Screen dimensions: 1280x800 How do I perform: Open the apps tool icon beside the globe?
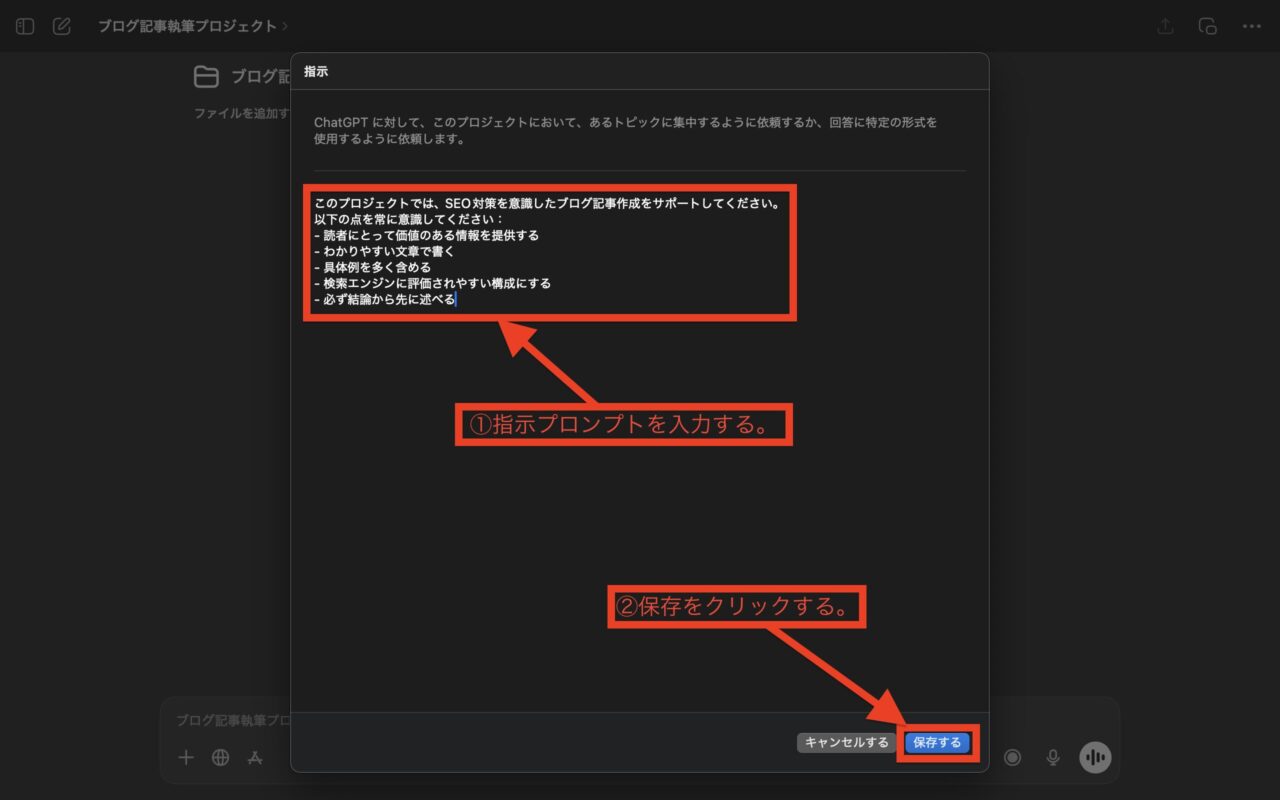[255, 757]
